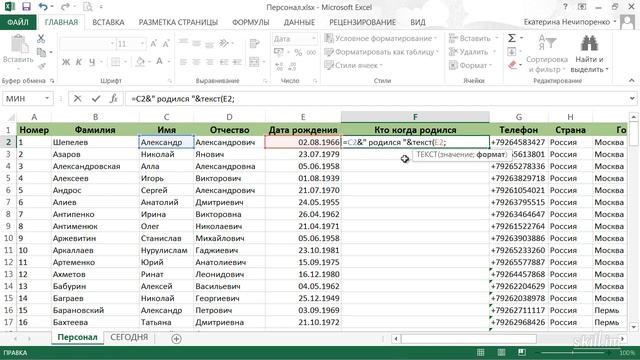Apply thousands separator 000 format

tap(311, 53)
